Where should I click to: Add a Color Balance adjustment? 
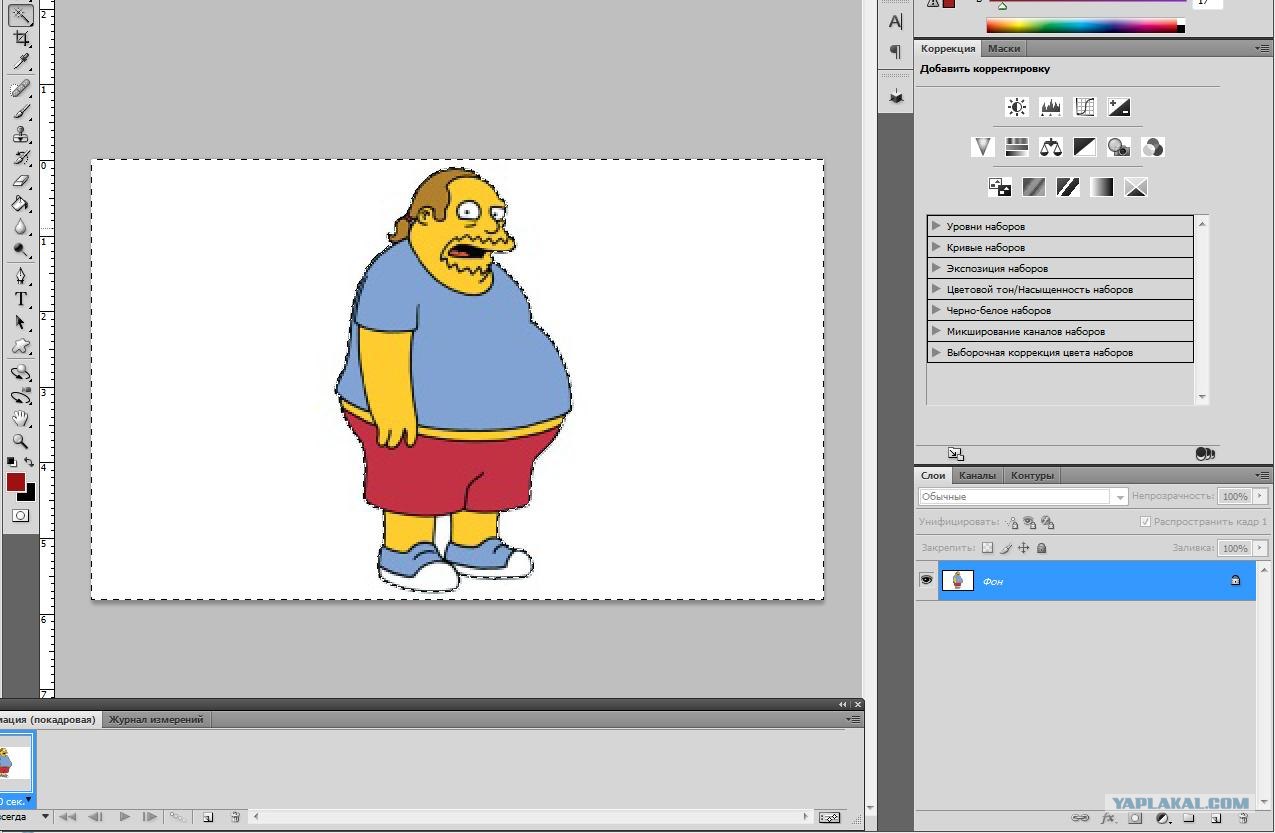click(x=1051, y=147)
